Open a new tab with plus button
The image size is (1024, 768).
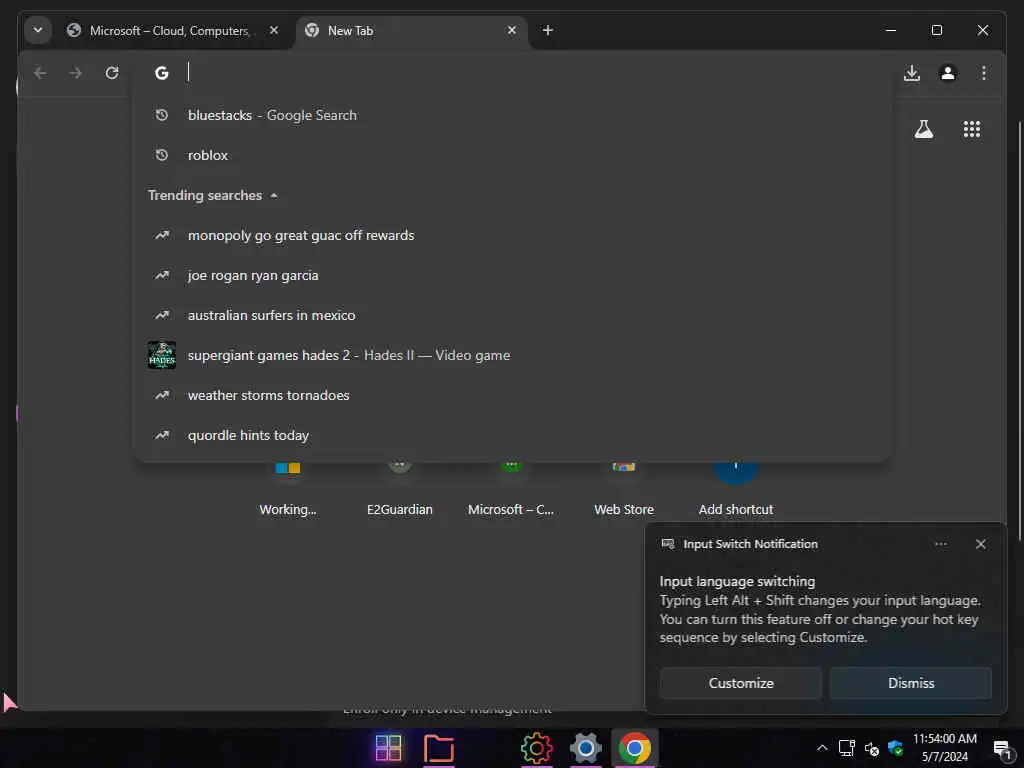547,30
